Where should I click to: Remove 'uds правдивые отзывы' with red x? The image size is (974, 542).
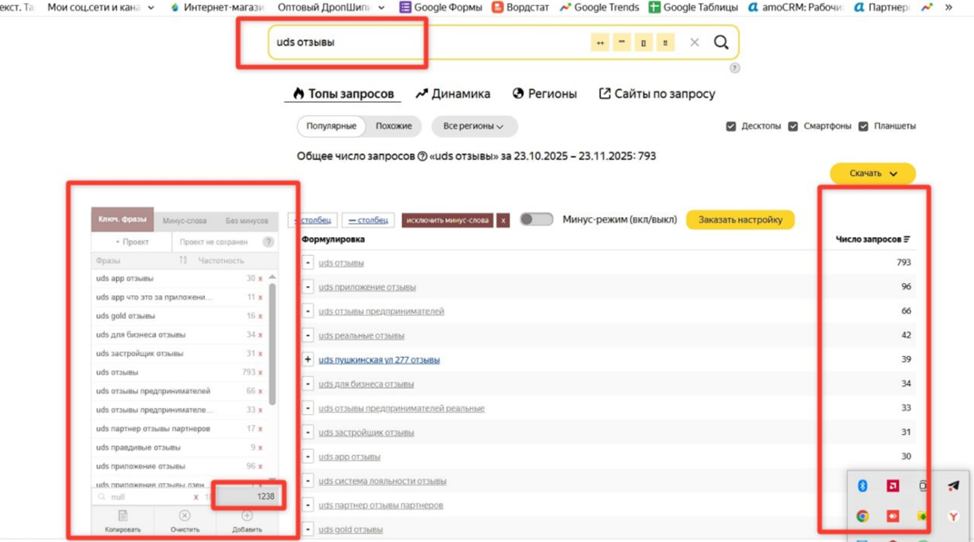[260, 448]
